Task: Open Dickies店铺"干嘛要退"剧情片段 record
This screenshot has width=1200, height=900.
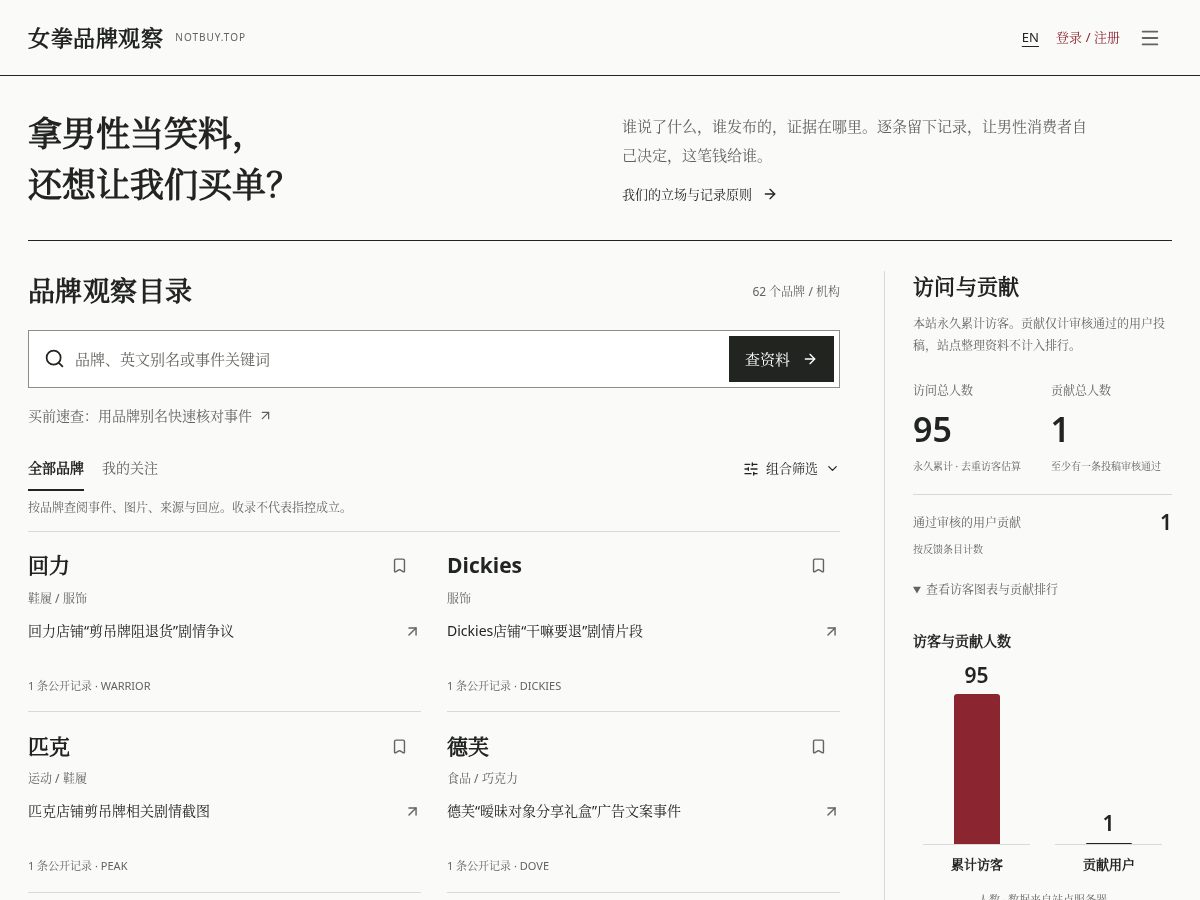Action: [x=545, y=631]
